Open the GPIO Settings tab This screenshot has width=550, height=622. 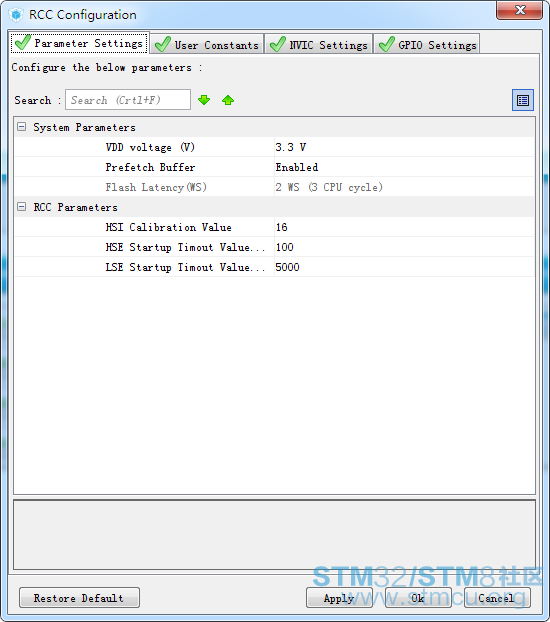tap(427, 44)
